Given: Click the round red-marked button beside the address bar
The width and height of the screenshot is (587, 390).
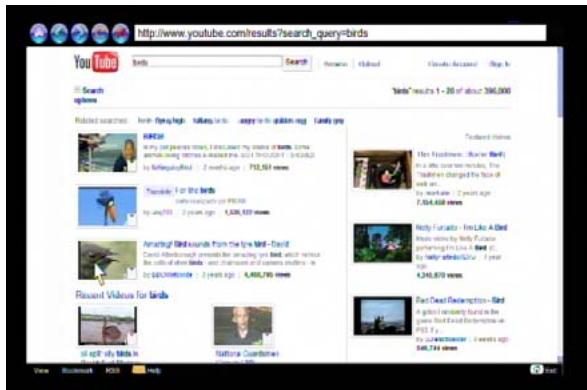Looking at the screenshot, I should coord(121,33).
